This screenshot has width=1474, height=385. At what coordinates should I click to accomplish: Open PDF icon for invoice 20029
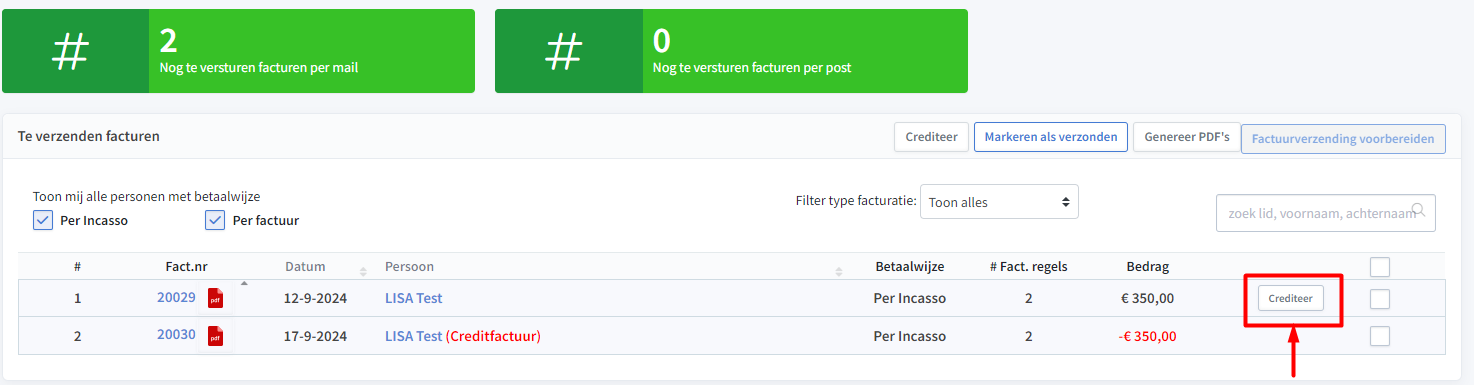click(215, 298)
